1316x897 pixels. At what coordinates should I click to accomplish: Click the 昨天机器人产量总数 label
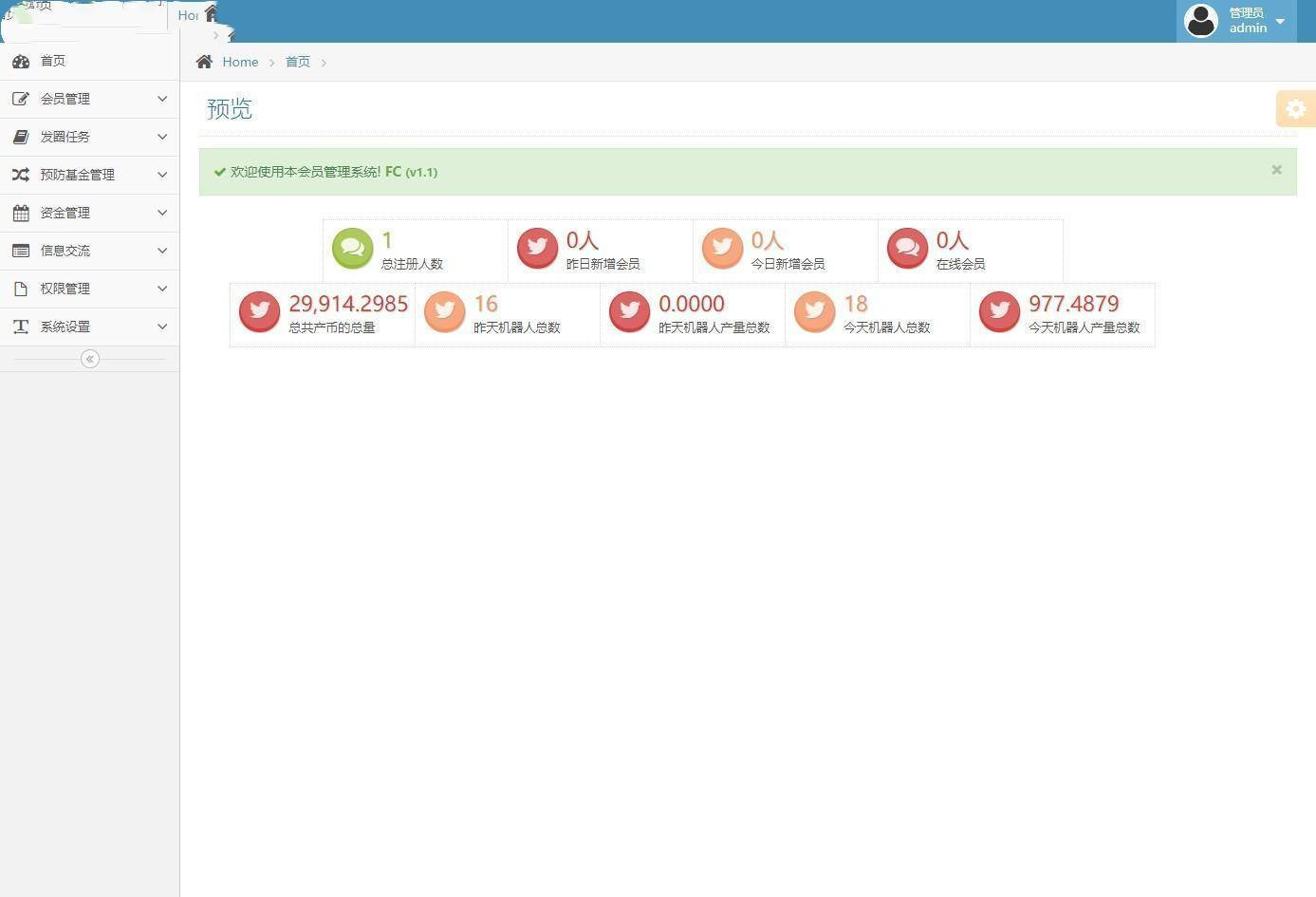[714, 327]
